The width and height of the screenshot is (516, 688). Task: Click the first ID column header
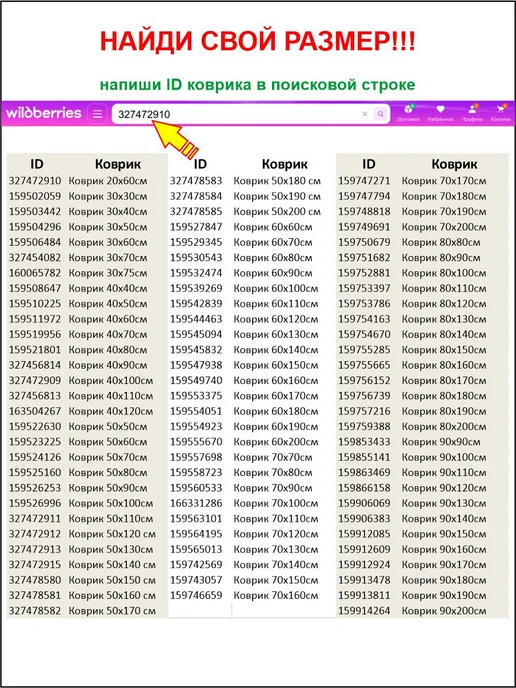click(x=37, y=164)
